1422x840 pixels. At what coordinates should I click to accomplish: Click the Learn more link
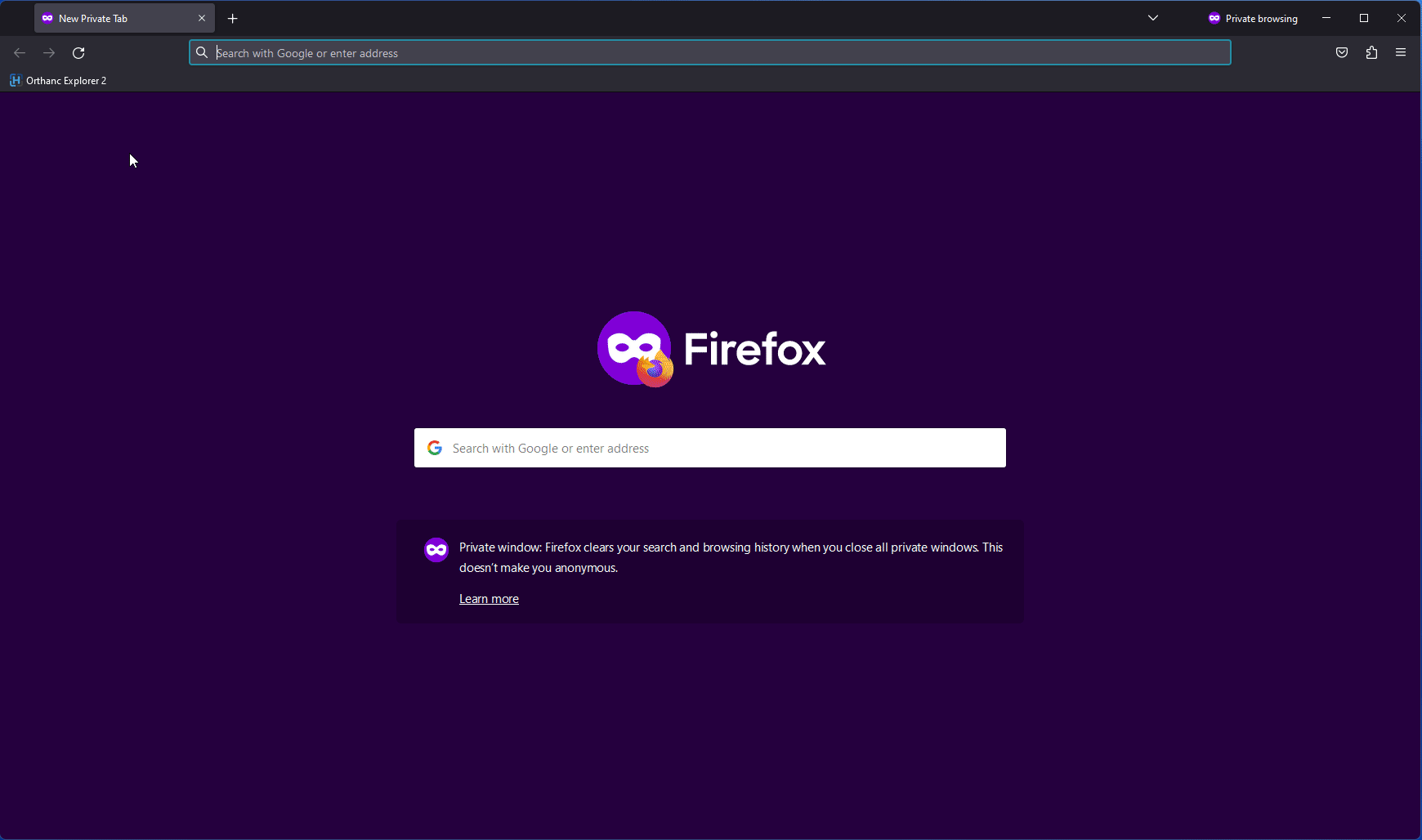[x=489, y=599]
